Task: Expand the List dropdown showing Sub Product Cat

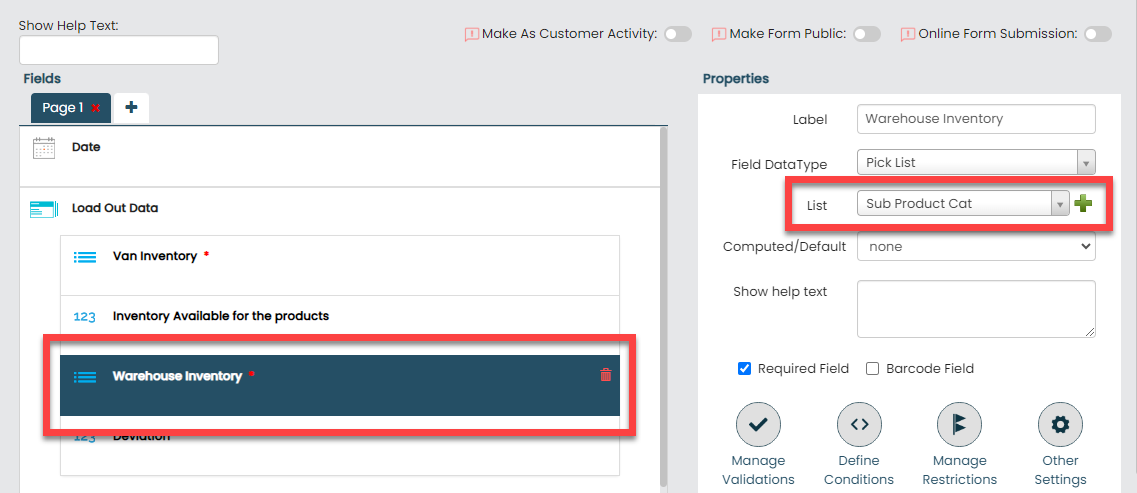Action: (x=962, y=204)
